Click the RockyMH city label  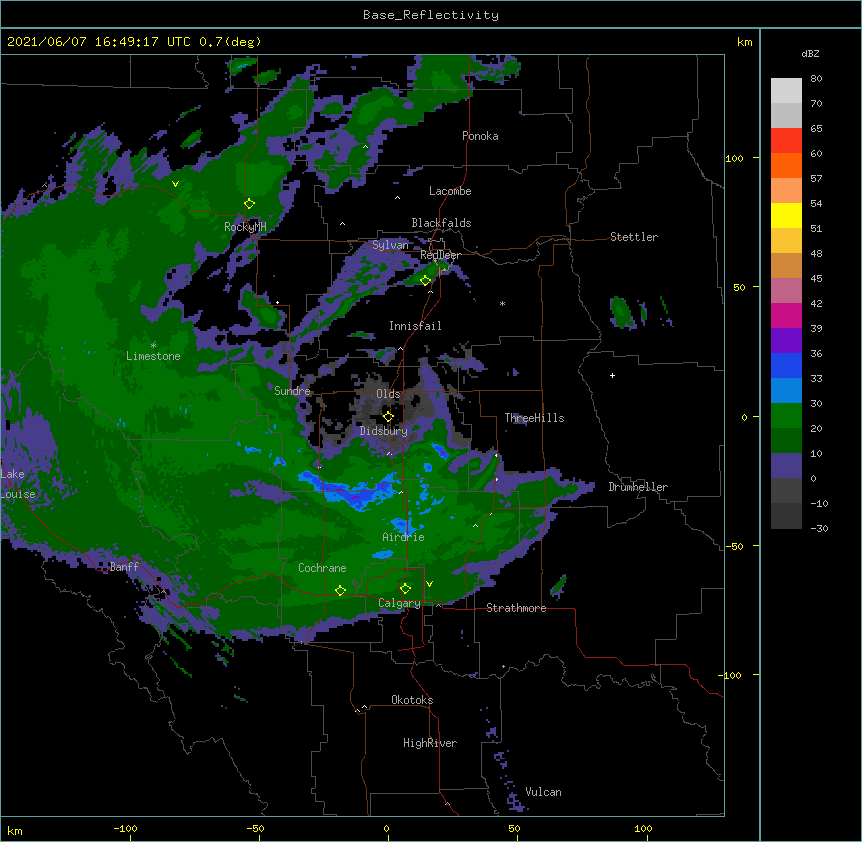pos(245,227)
